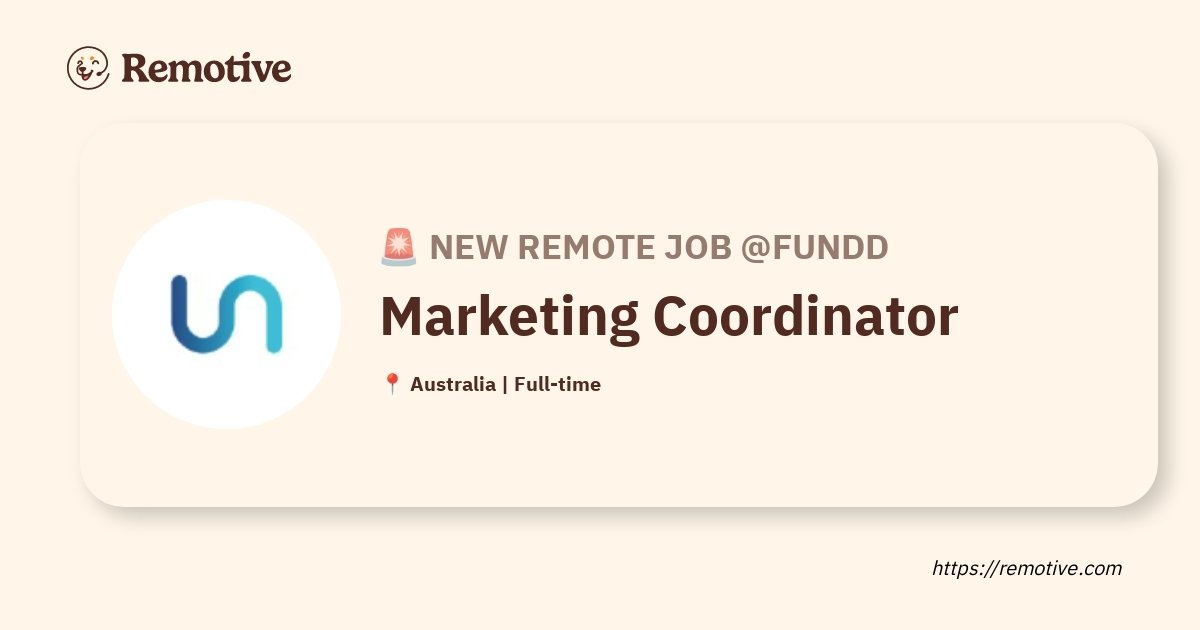Click the word Marketing in the title

pos(510,318)
